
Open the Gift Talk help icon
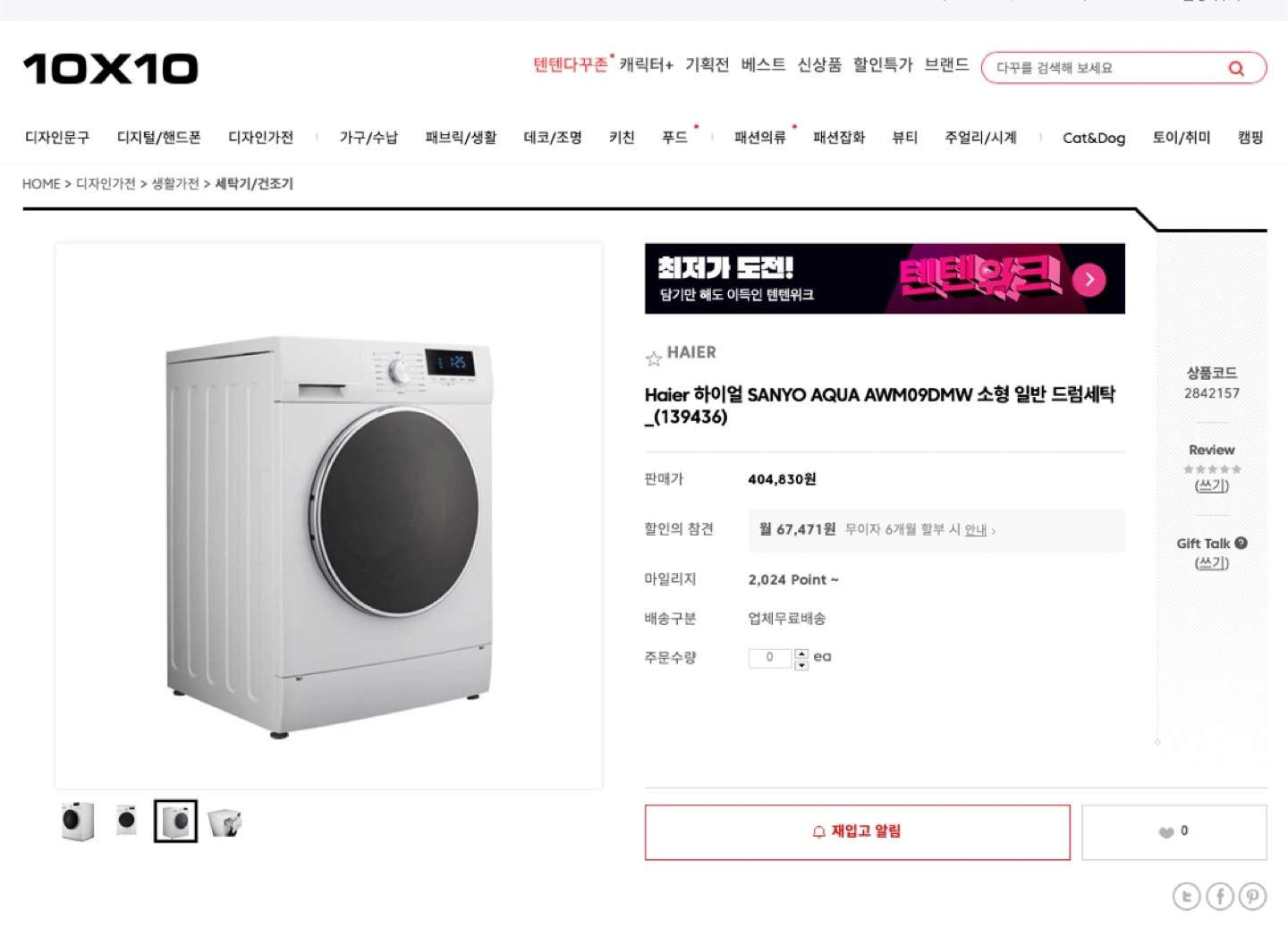coord(1241,543)
